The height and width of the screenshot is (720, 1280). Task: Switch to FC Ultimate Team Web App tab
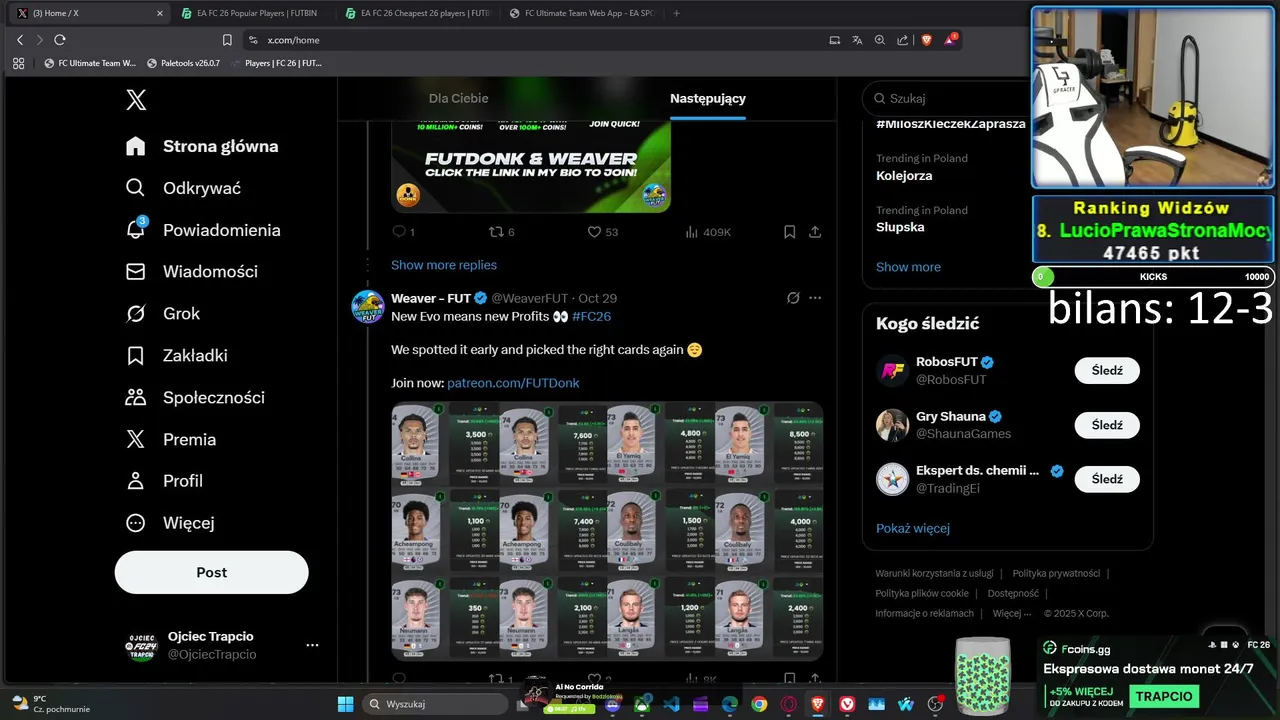click(580, 13)
